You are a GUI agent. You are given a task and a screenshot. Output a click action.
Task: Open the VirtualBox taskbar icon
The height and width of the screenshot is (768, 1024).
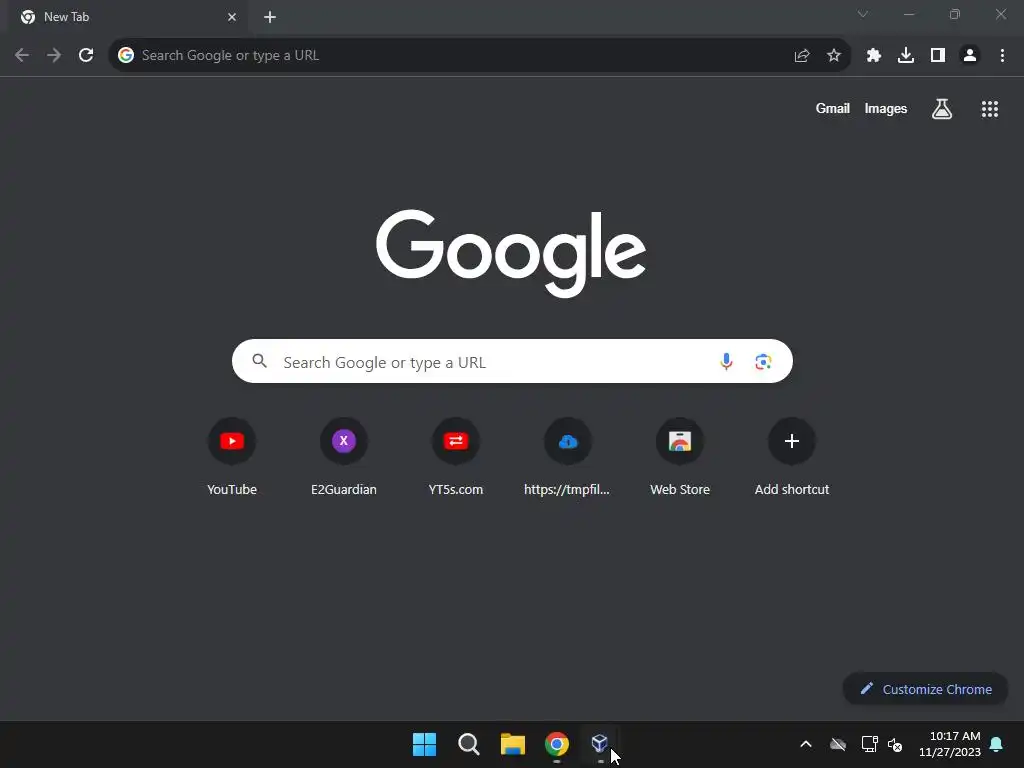(600, 744)
